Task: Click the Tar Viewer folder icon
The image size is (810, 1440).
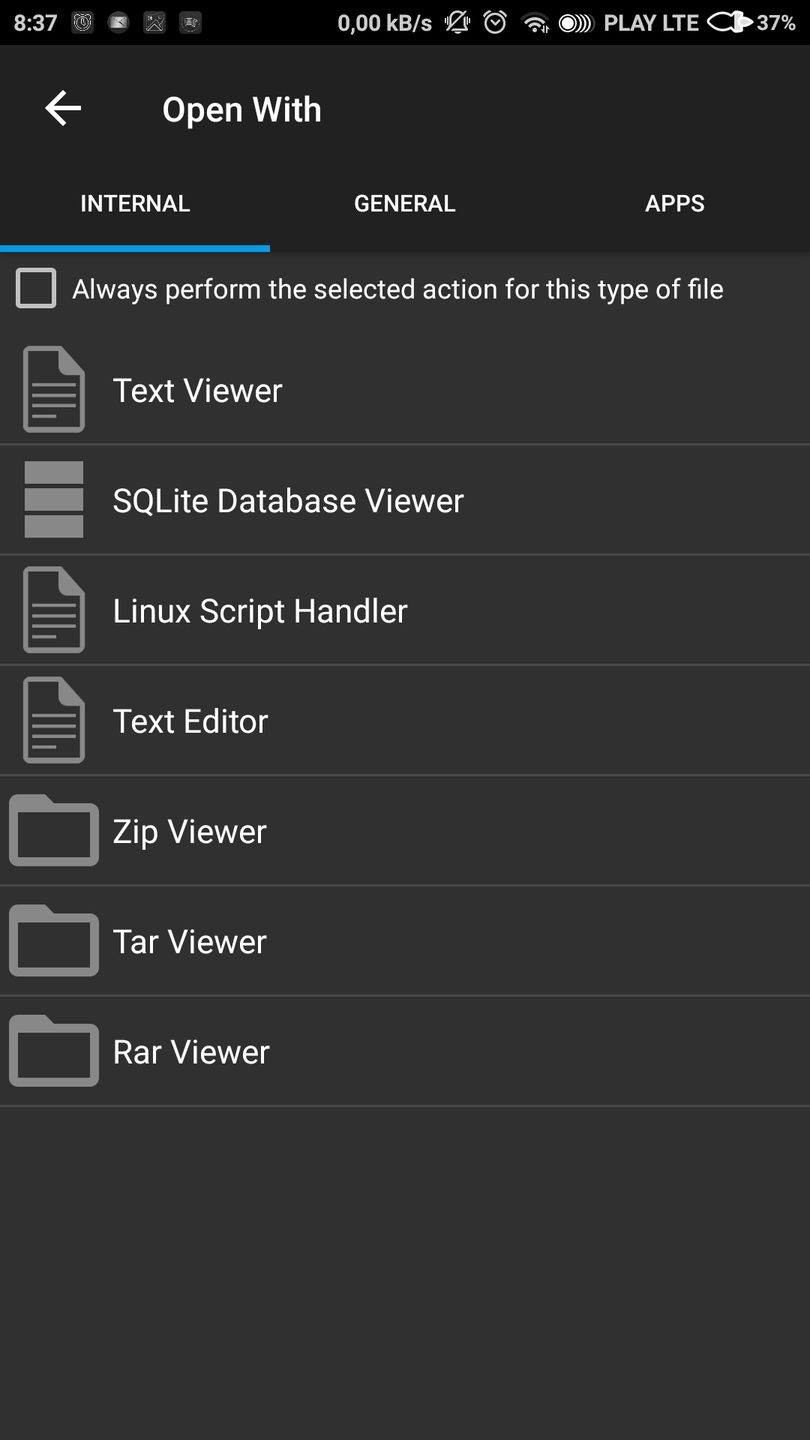Action: click(x=54, y=940)
